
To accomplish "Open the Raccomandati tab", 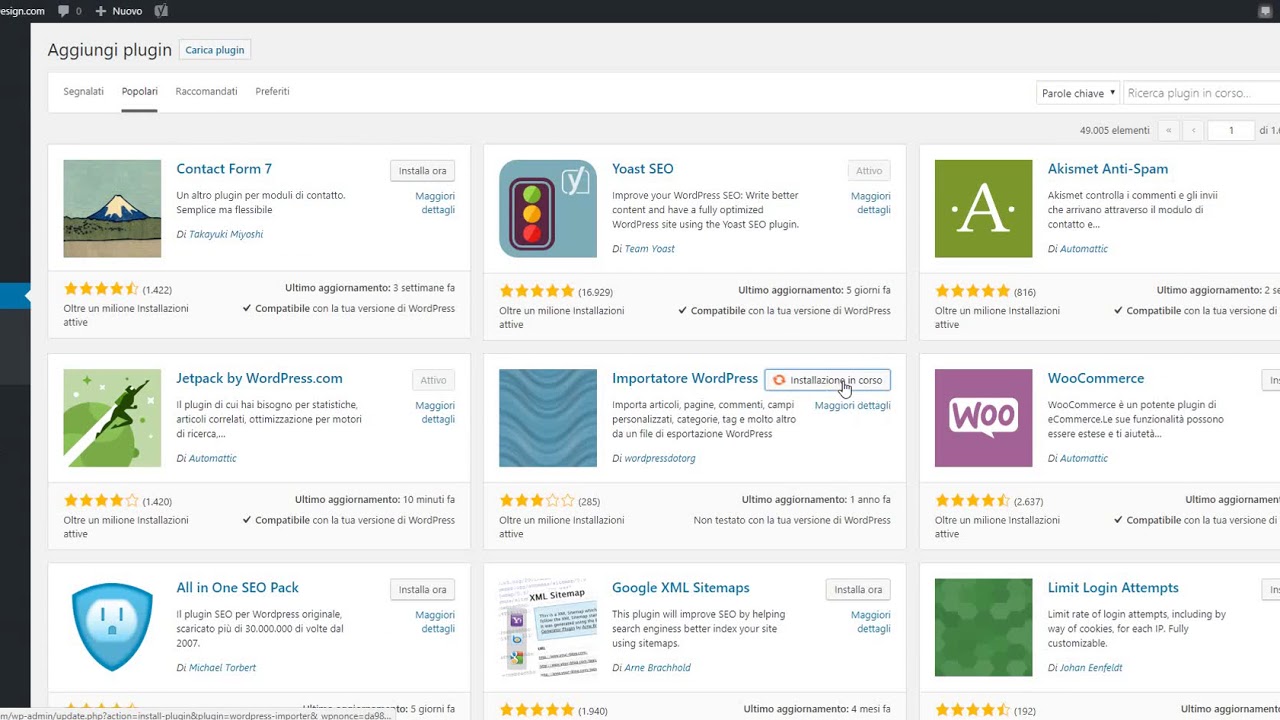I will tap(206, 91).
